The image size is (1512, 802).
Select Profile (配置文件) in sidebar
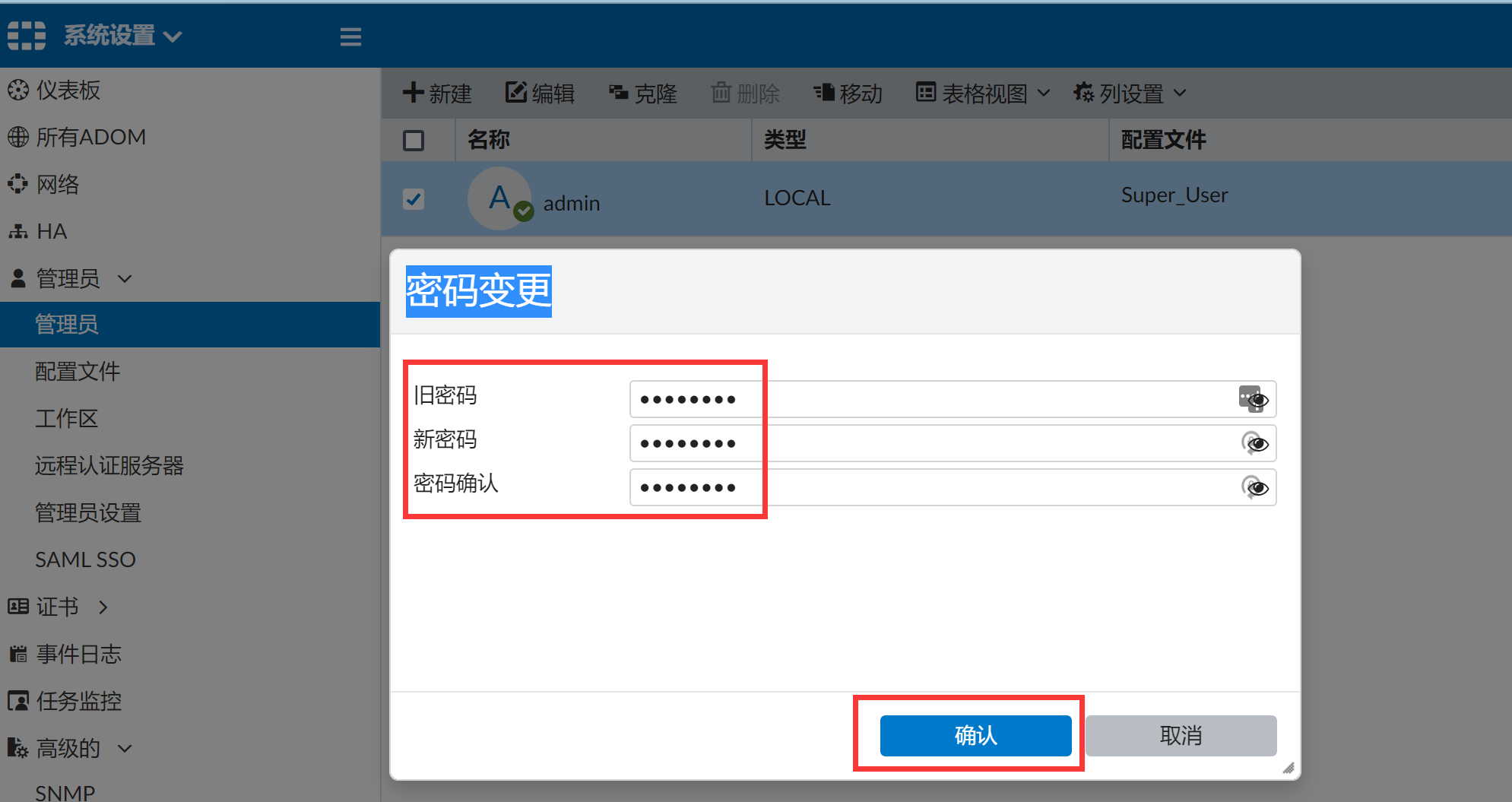click(x=78, y=372)
